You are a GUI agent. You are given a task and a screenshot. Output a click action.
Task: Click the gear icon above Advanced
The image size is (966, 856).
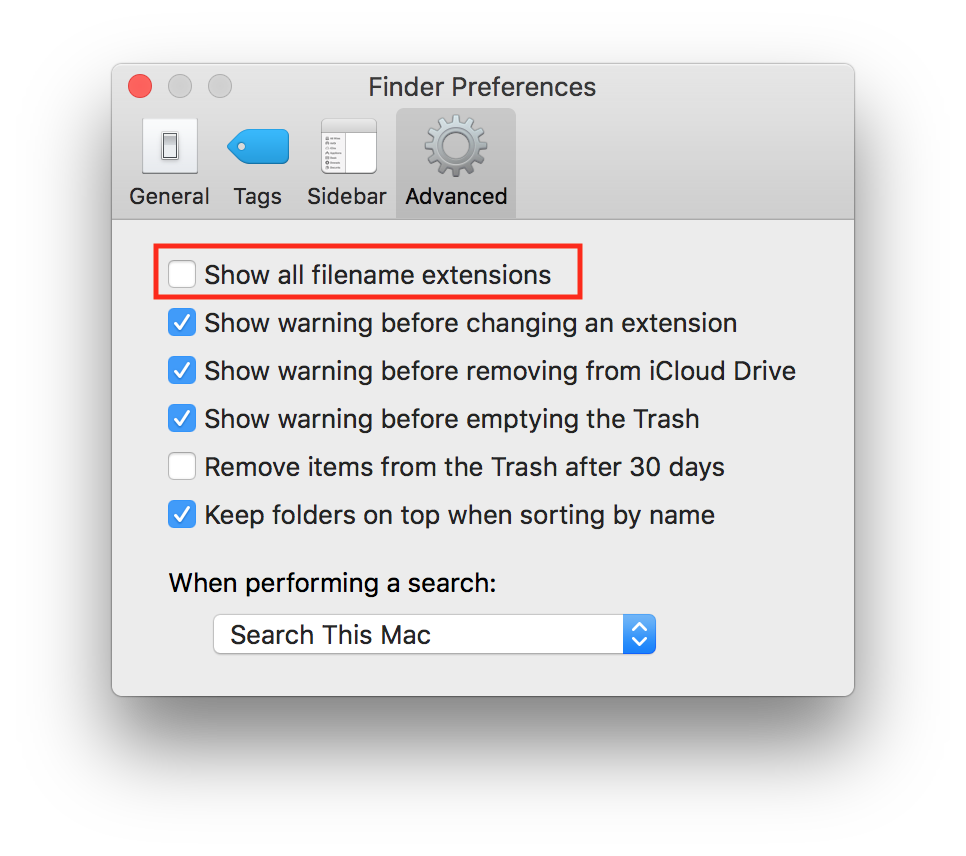[x=455, y=145]
